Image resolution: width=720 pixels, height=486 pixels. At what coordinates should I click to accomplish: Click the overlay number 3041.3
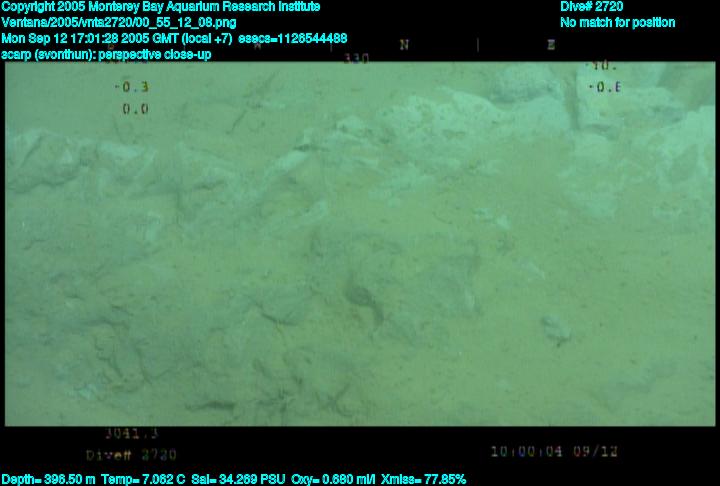coord(132,433)
